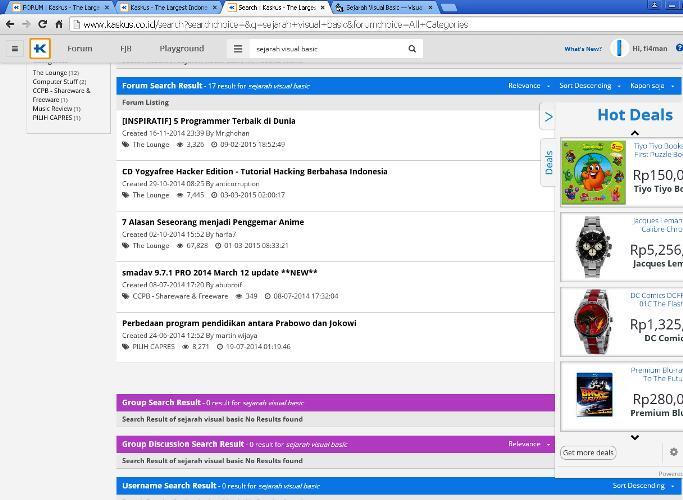Image resolution: width=683 pixels, height=500 pixels.
Task: Open the Kapan saja time dropdown
Action: coord(652,86)
